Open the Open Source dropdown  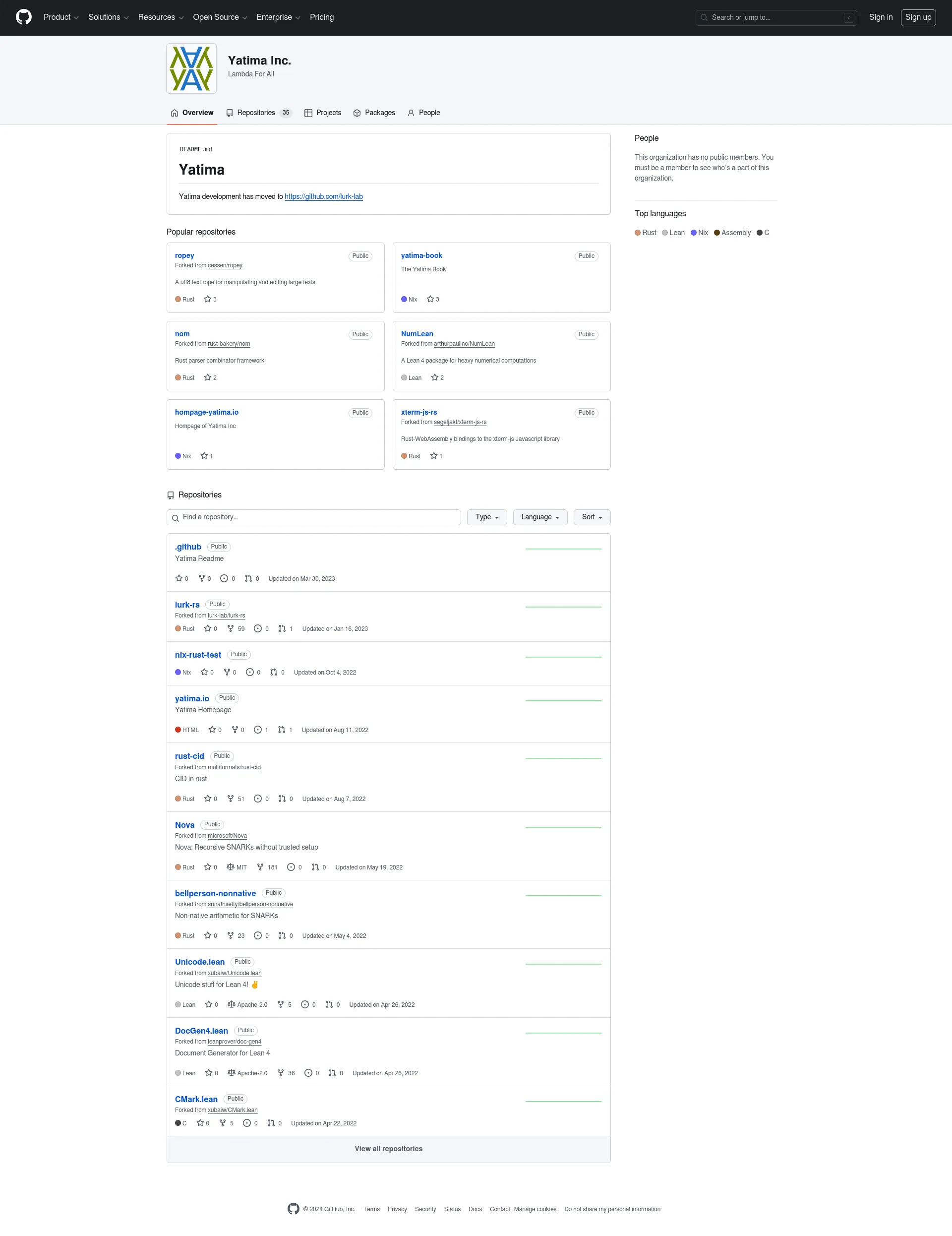point(220,17)
